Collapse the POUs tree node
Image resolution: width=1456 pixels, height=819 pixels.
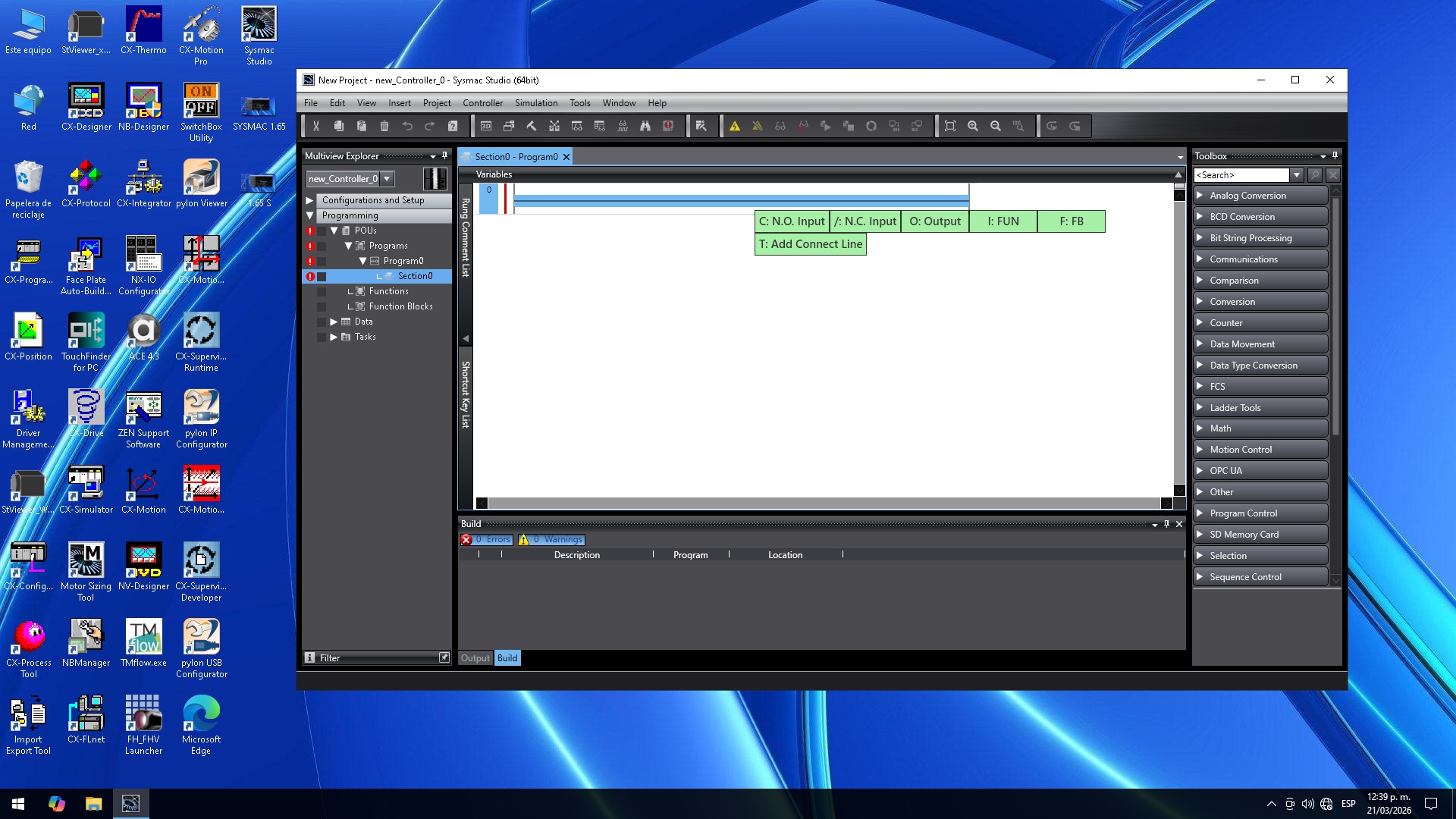334,231
